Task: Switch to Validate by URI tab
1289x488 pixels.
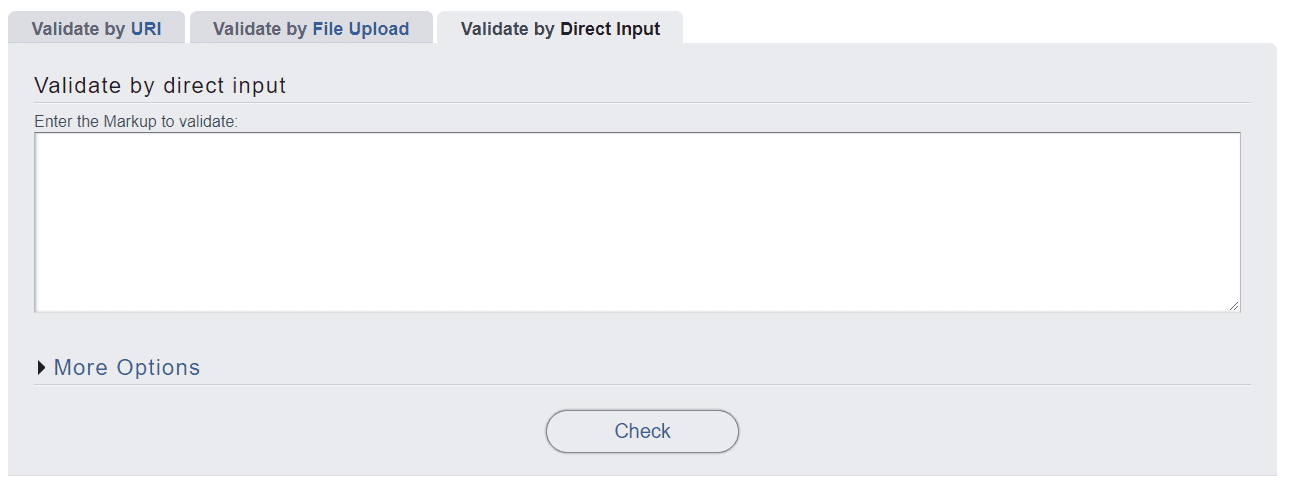Action: click(x=96, y=29)
